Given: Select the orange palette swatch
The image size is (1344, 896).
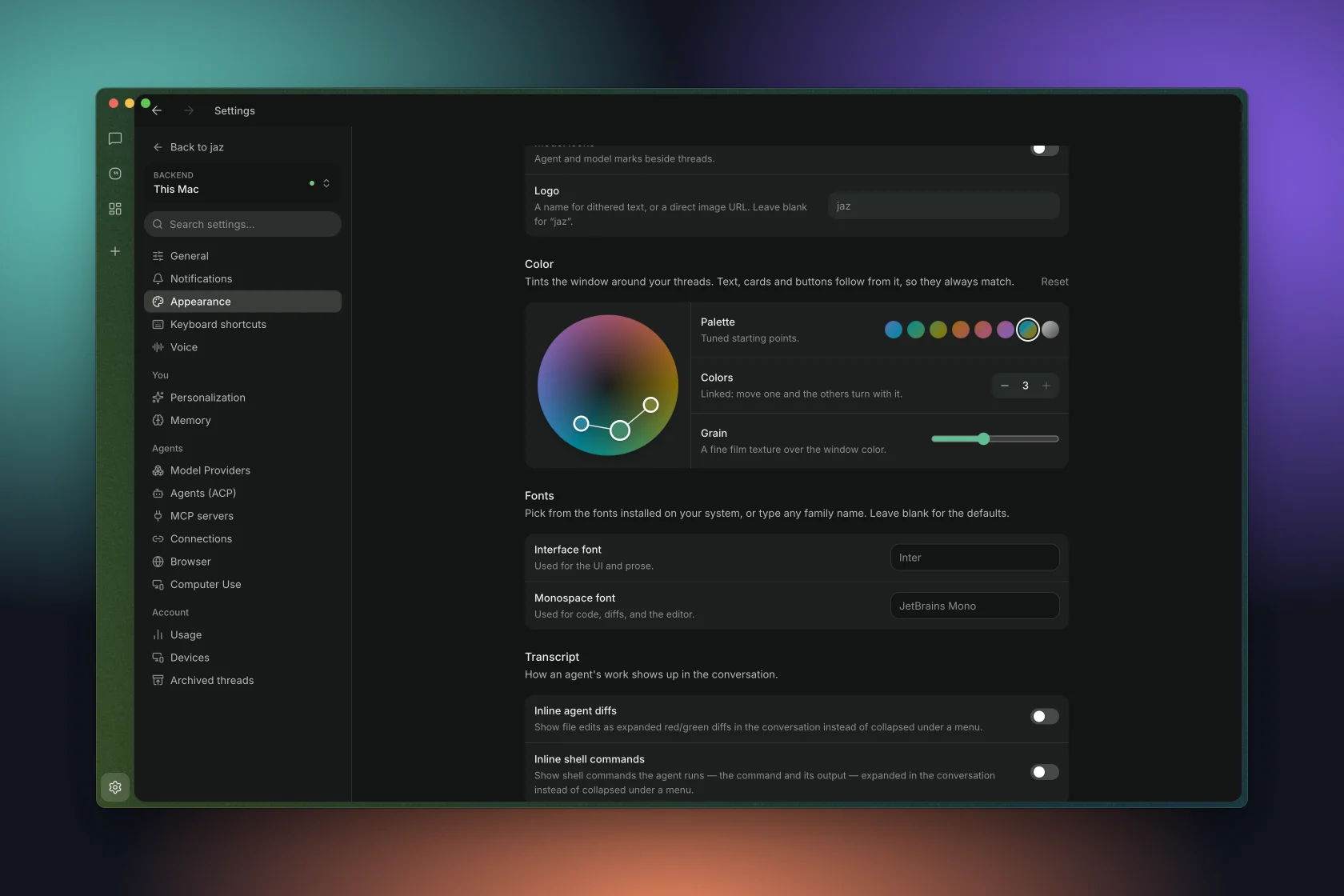Looking at the screenshot, I should (961, 330).
